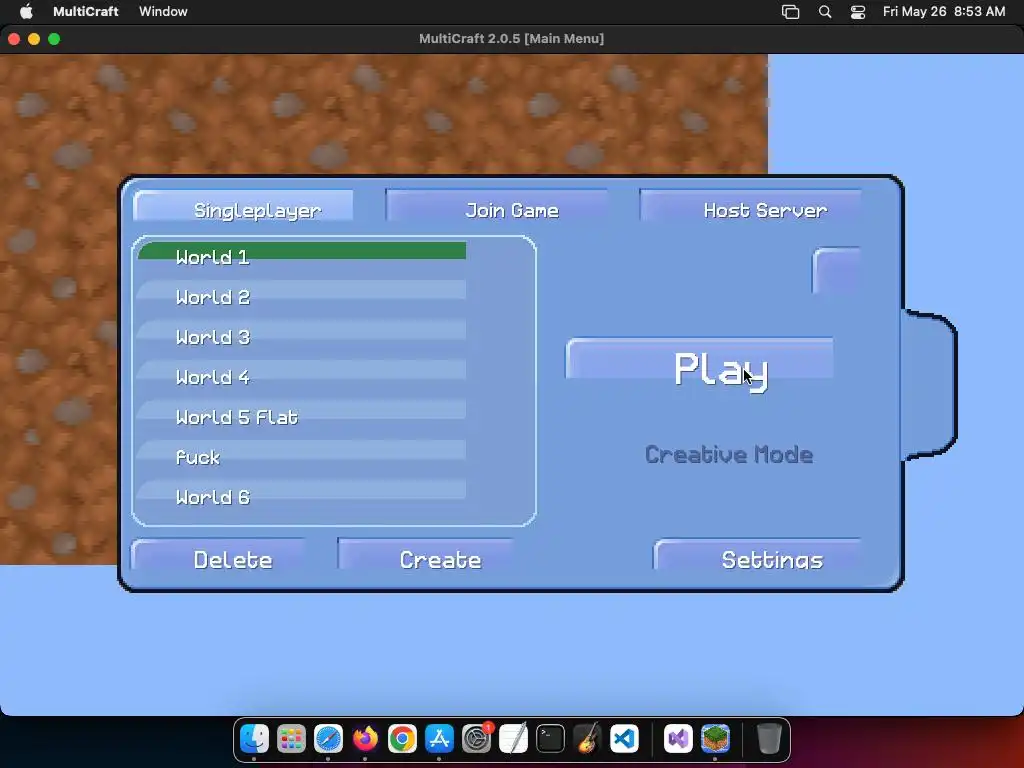This screenshot has height=768, width=1024.
Task: Open the Apple menu
Action: point(26,11)
